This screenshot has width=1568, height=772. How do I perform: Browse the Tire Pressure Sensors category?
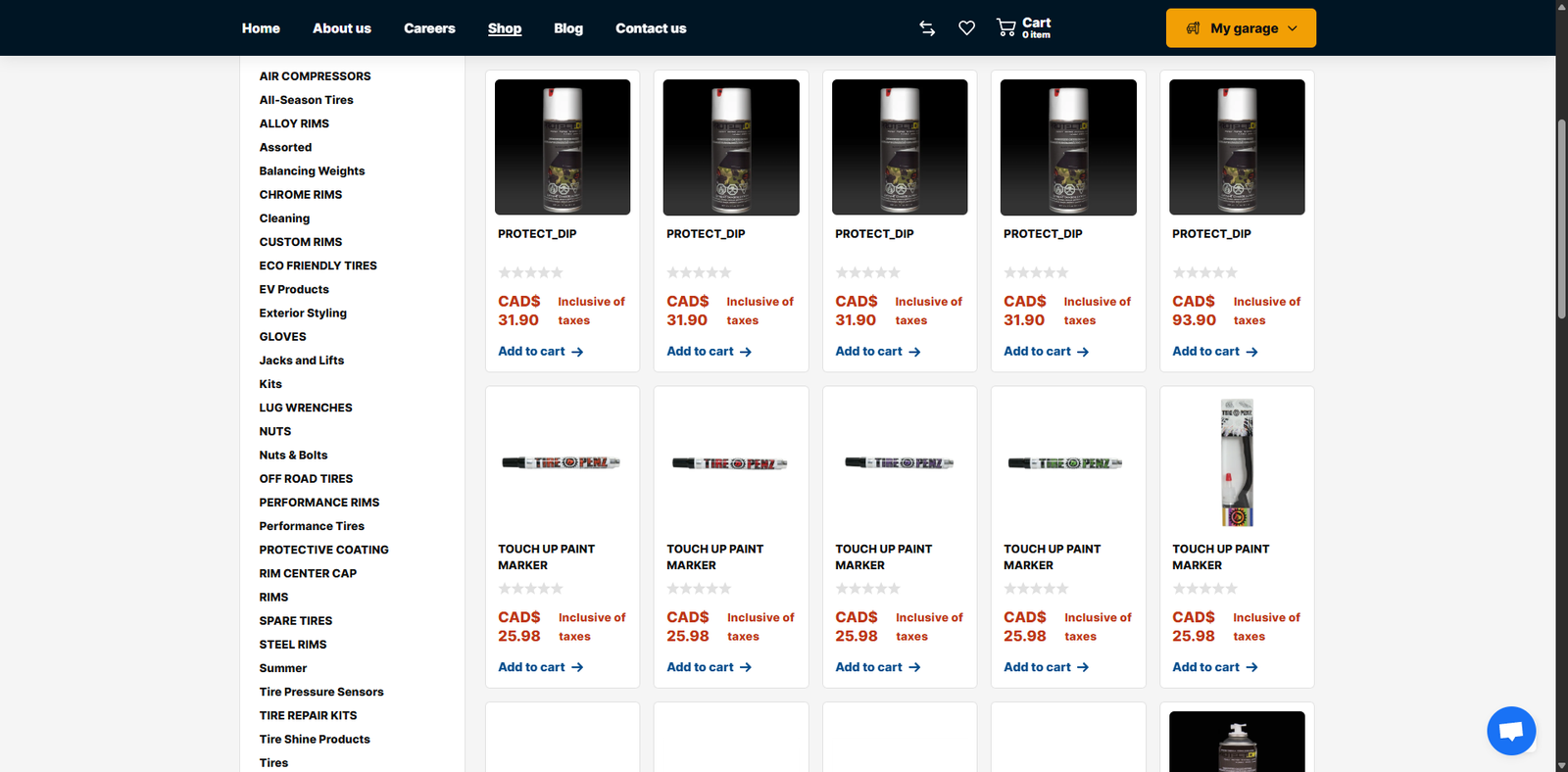point(320,692)
